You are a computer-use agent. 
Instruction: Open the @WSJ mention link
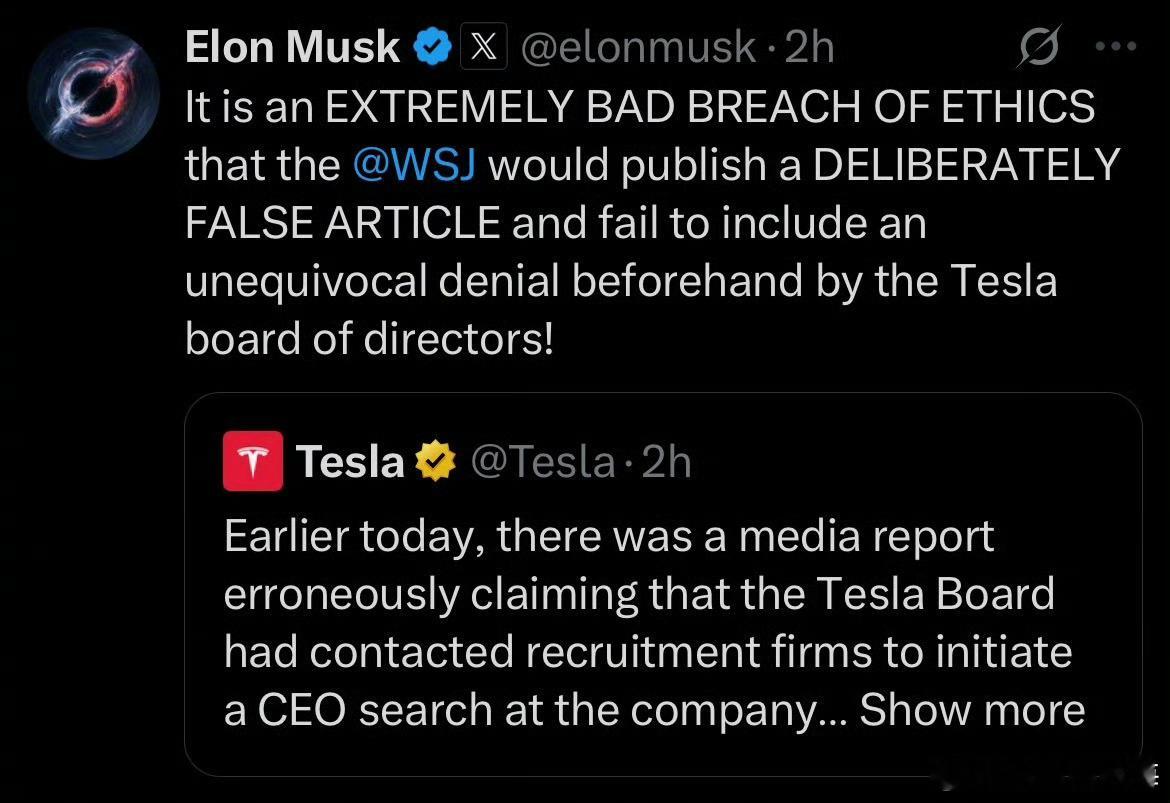pos(414,164)
